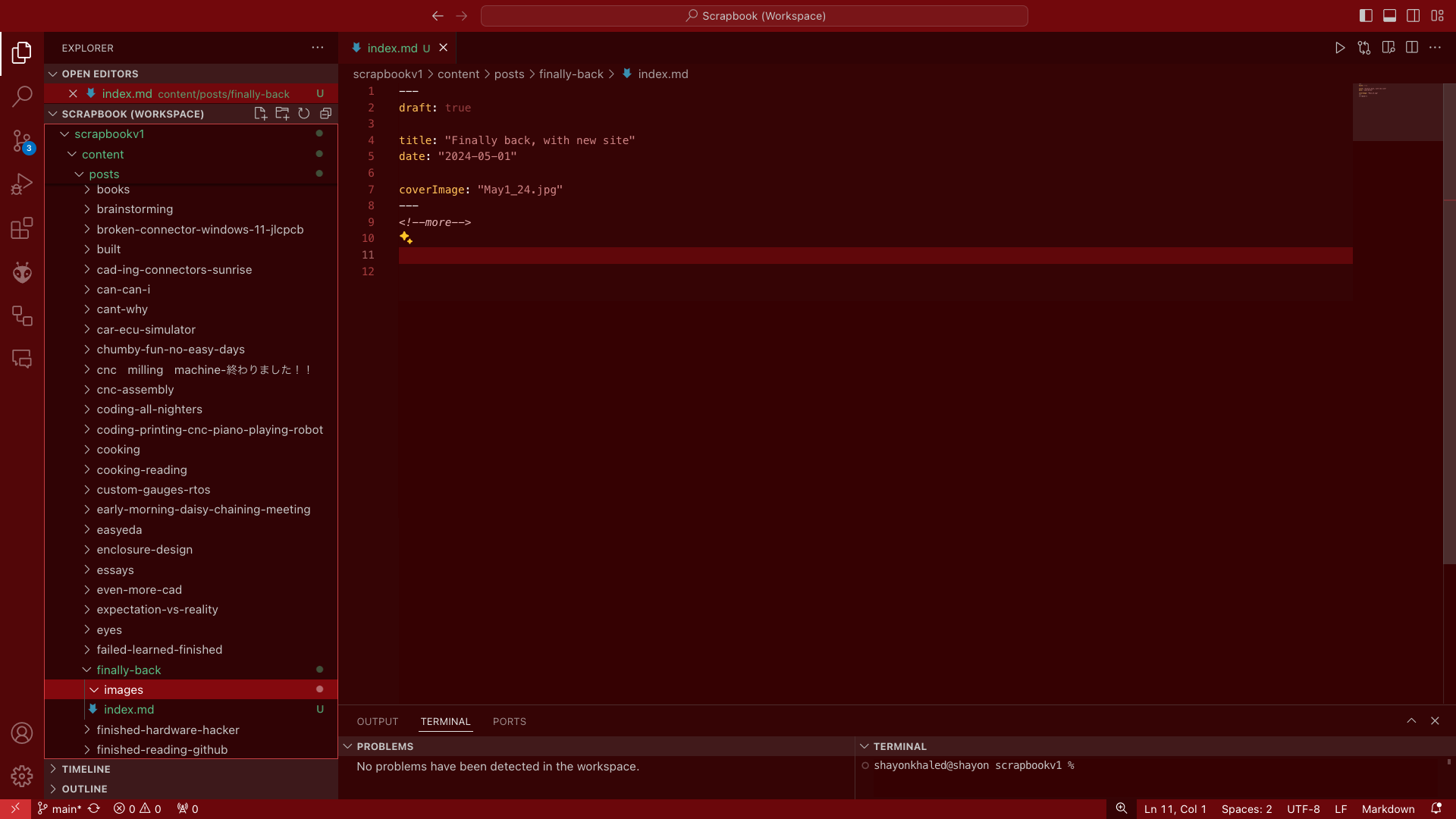1456x819 pixels.
Task: Switch to the Terminal tab
Action: (x=446, y=722)
